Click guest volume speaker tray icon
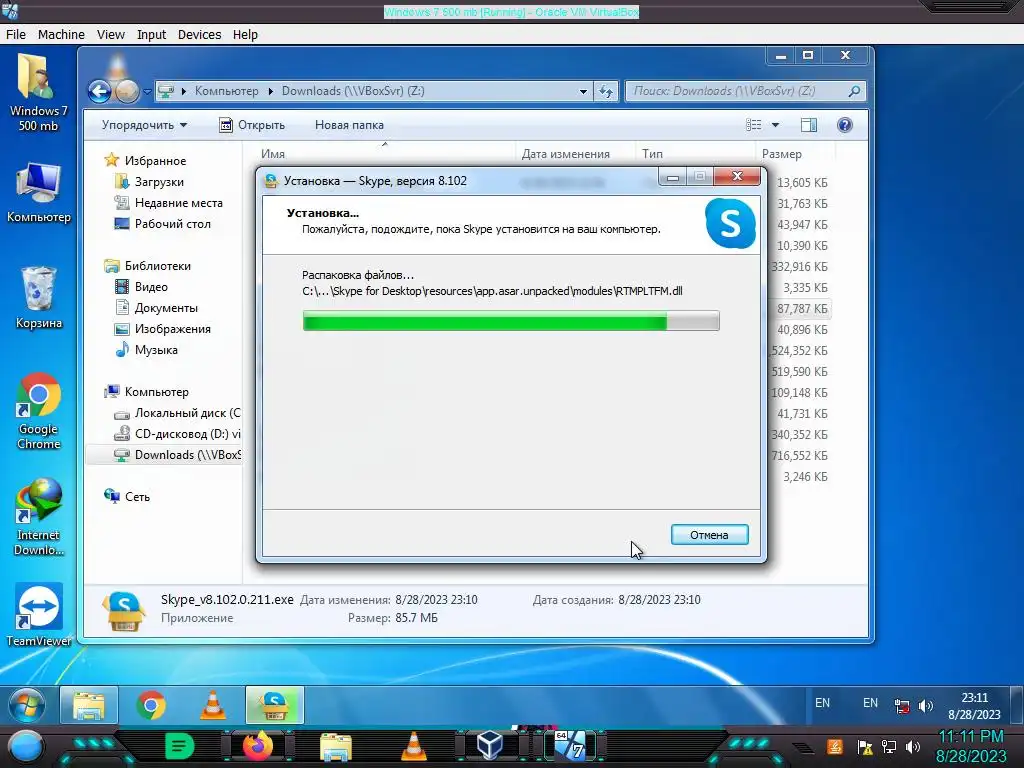This screenshot has width=1024, height=768. [925, 706]
